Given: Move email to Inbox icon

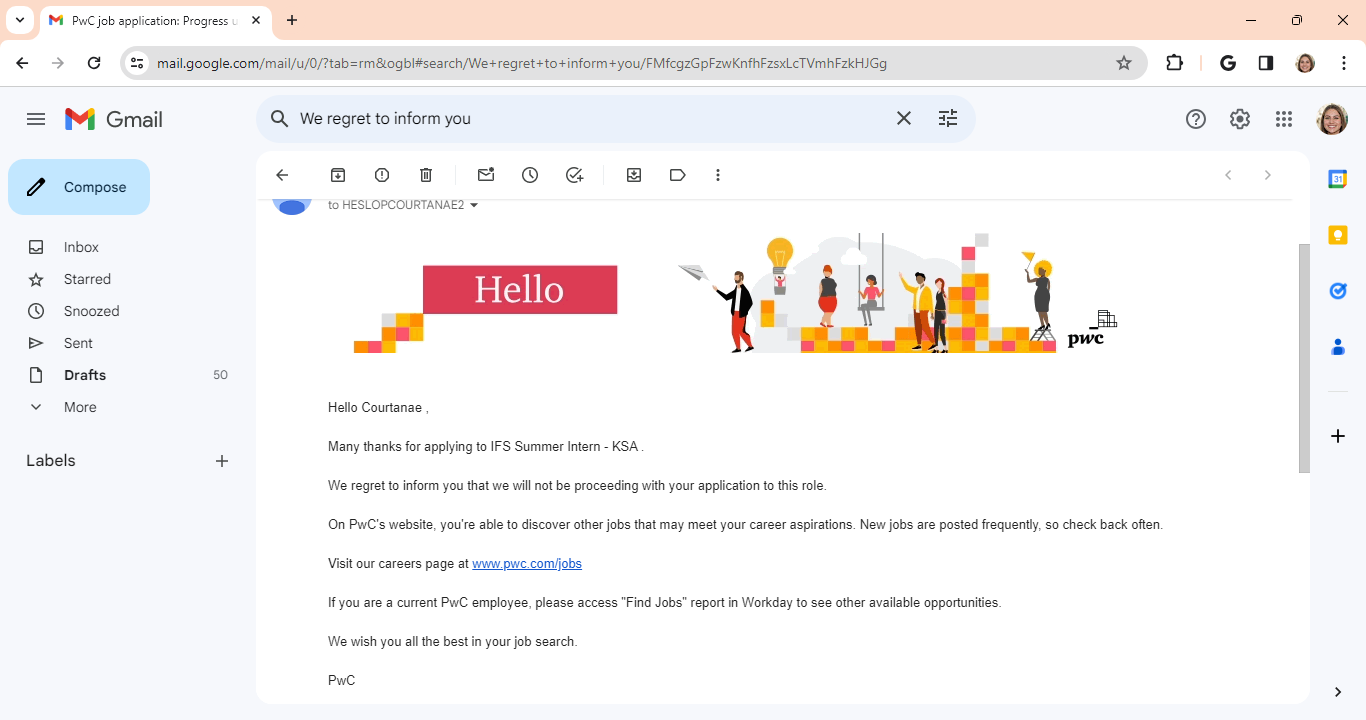Looking at the screenshot, I should (x=634, y=175).
